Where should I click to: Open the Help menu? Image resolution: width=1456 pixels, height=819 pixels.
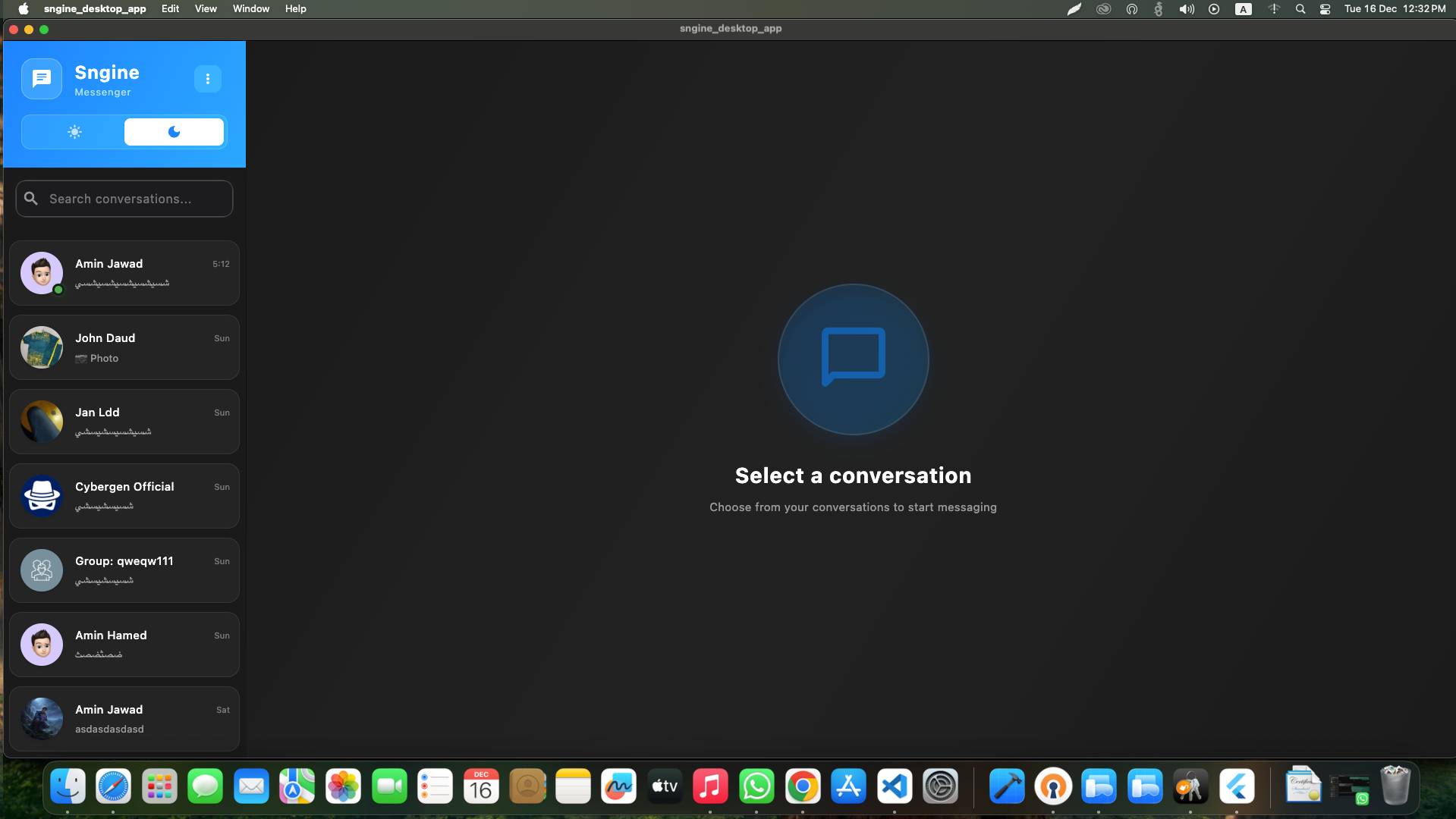click(295, 8)
